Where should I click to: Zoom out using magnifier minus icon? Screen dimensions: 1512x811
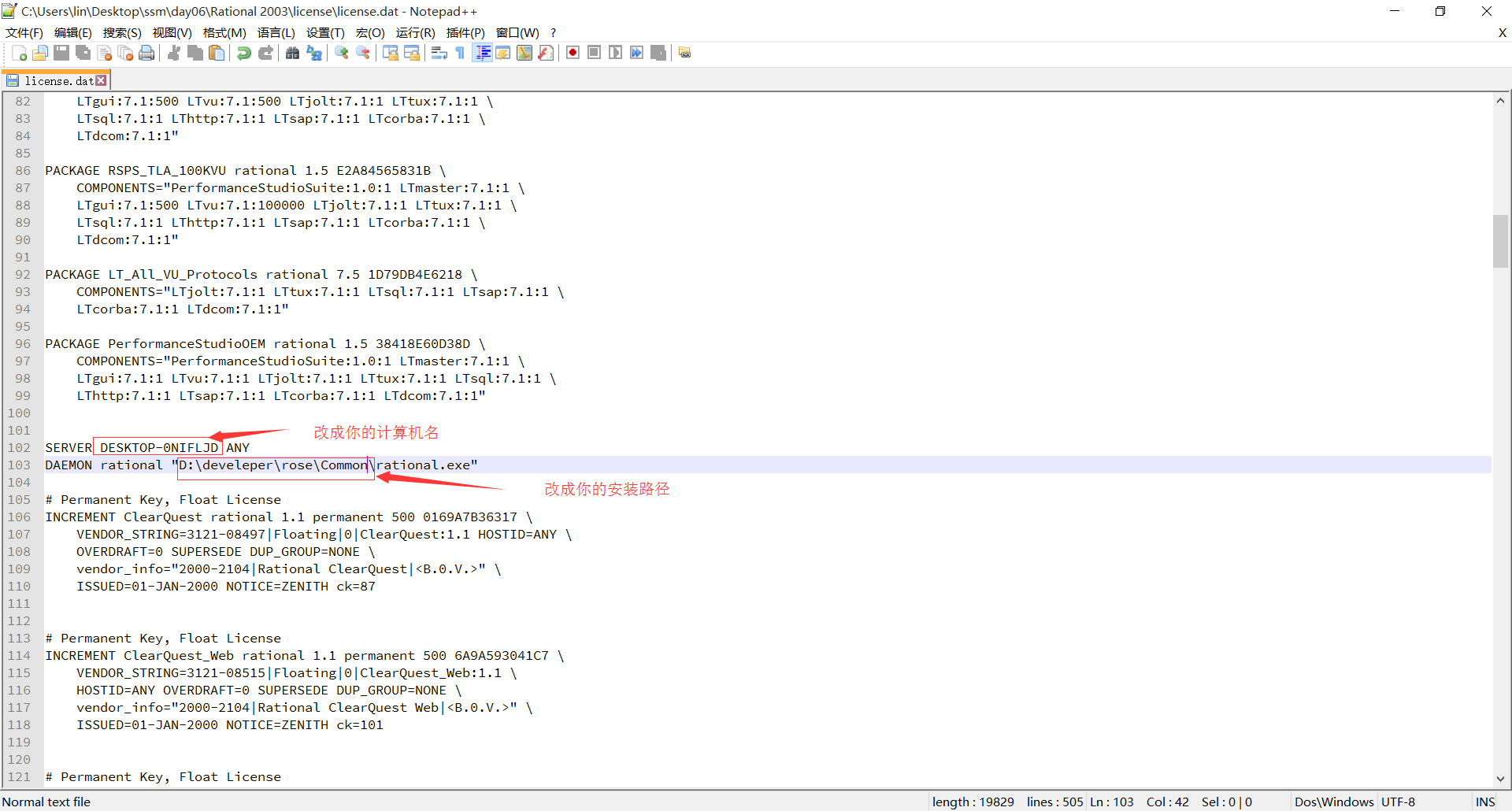coord(363,53)
